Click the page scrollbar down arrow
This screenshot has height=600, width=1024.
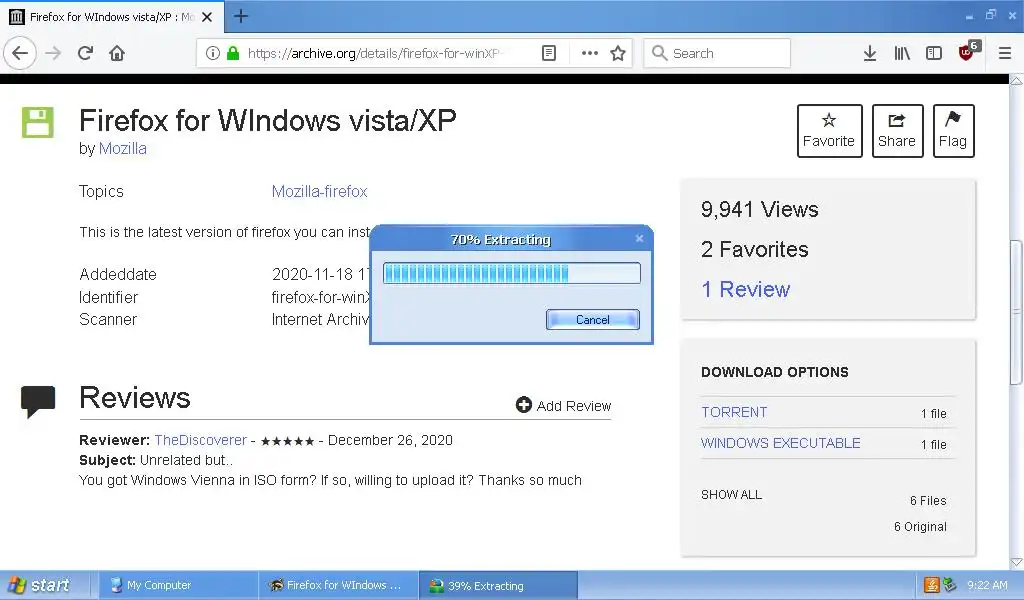point(1017,562)
